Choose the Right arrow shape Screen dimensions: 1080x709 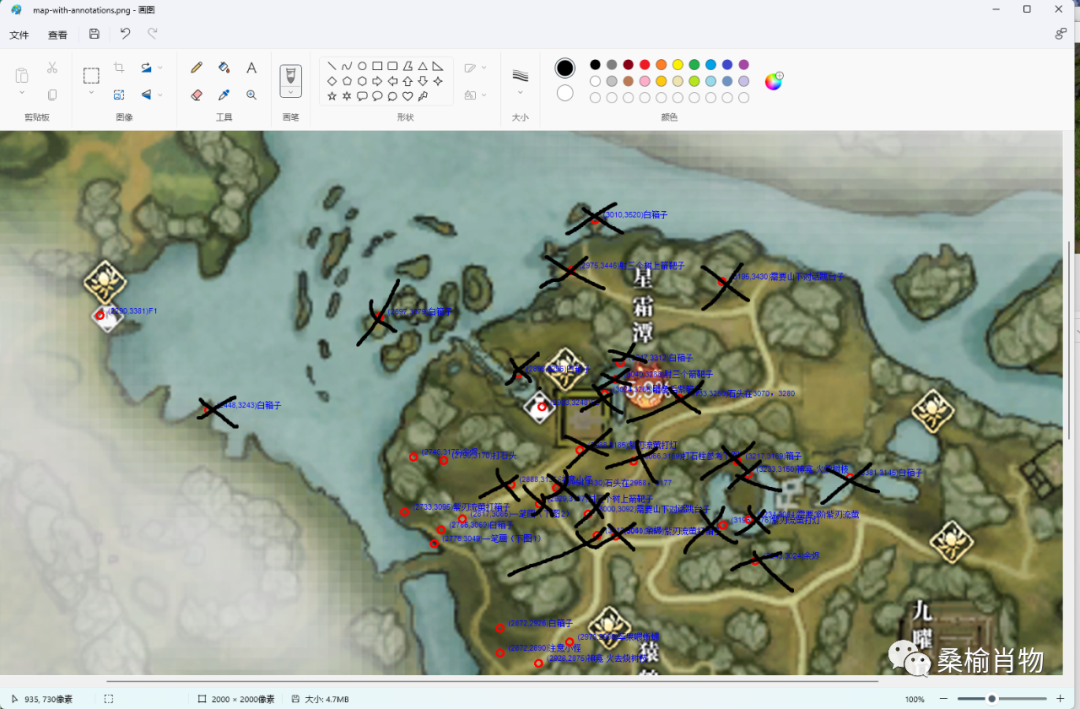[x=377, y=81]
